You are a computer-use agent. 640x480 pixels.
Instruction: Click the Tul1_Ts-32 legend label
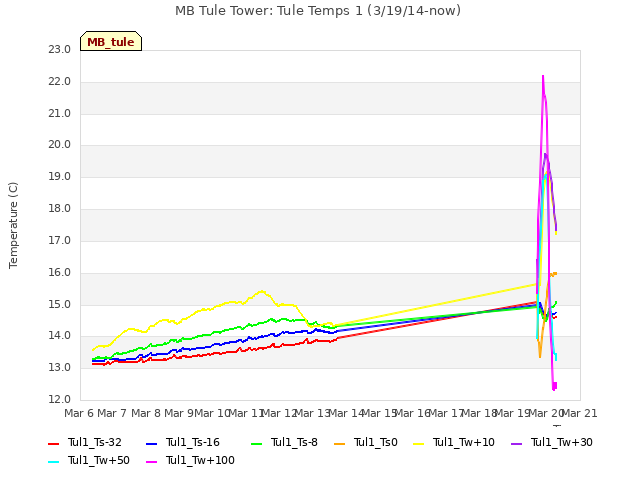pyautogui.click(x=95, y=442)
